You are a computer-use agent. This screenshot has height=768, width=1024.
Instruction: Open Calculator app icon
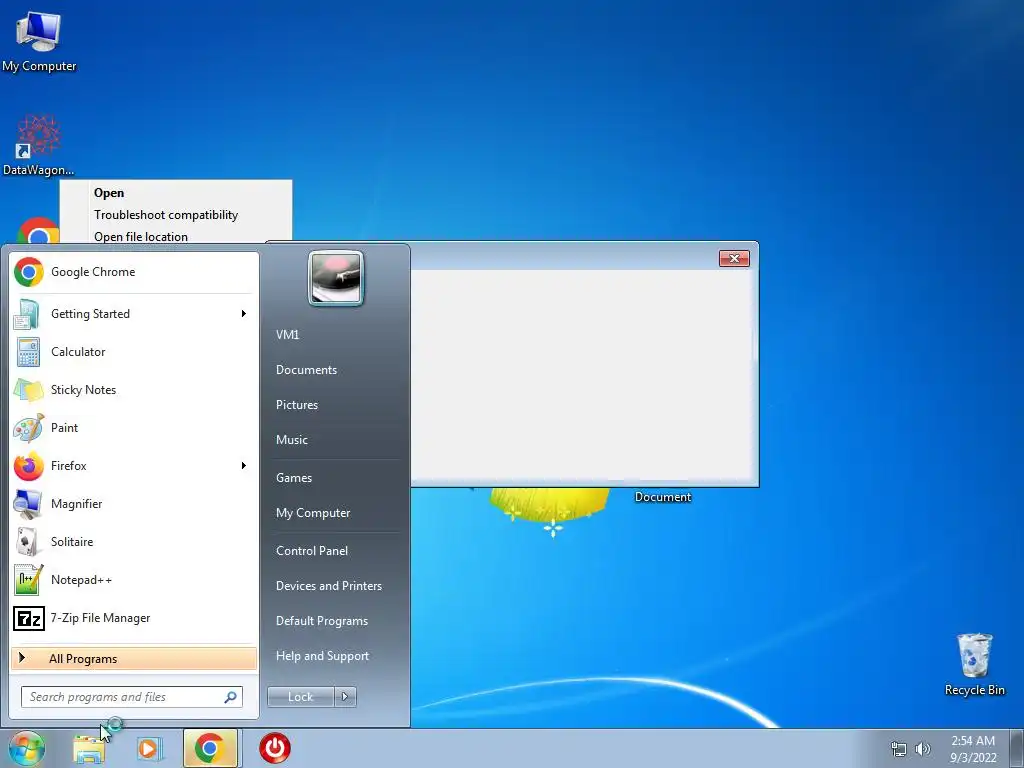coord(28,352)
